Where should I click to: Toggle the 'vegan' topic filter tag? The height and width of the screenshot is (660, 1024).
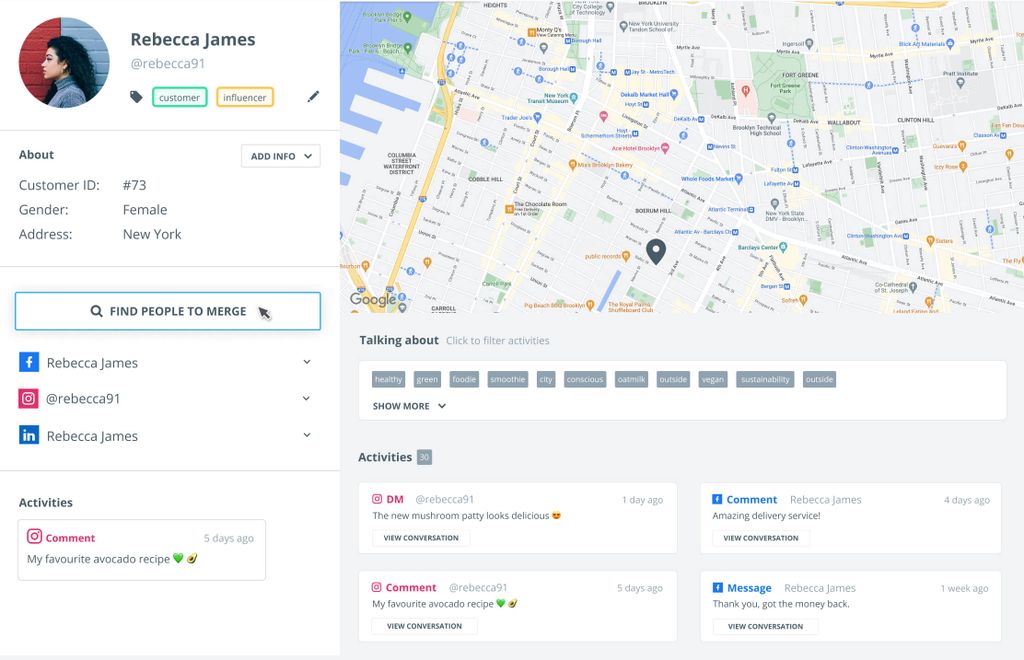click(713, 380)
